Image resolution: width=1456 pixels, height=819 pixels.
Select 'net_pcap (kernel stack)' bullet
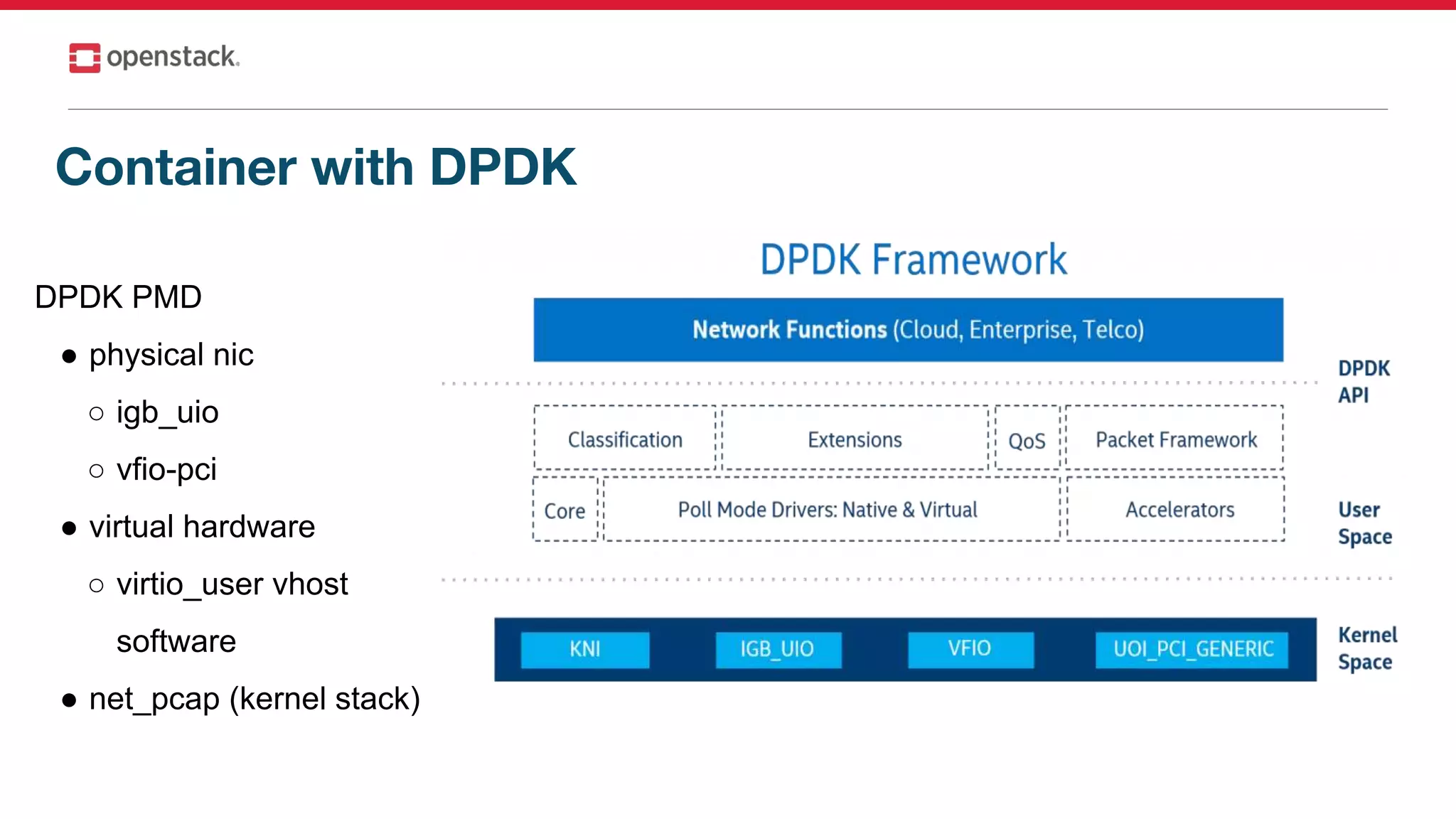coord(255,699)
